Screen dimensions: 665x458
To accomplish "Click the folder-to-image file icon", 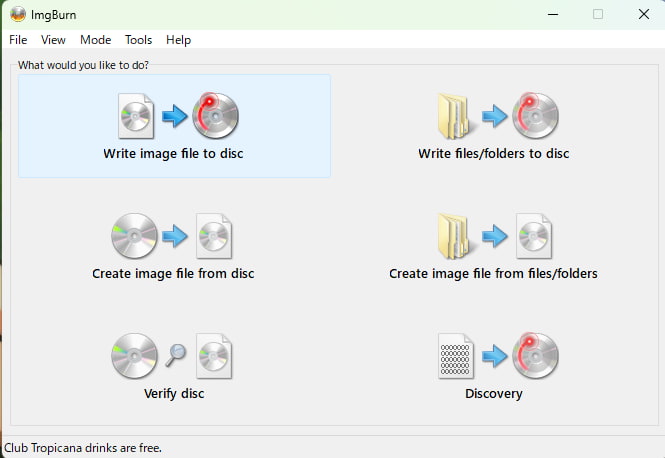I will 493,236.
